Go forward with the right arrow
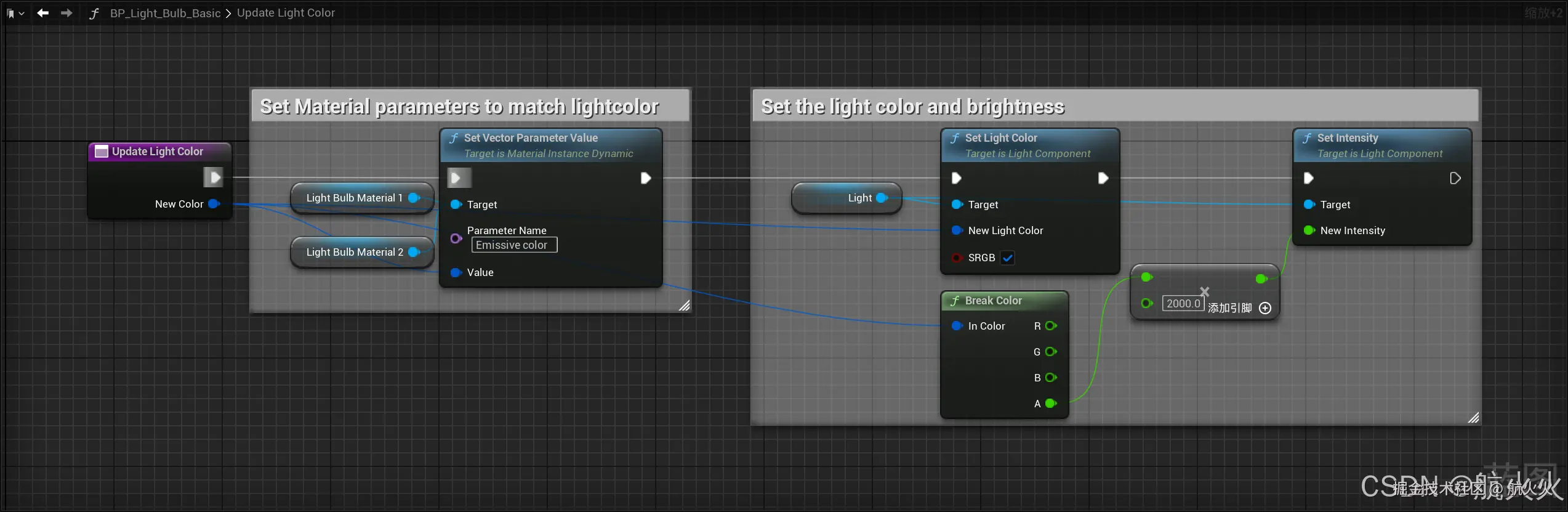Image resolution: width=1568 pixels, height=512 pixels. (x=66, y=13)
